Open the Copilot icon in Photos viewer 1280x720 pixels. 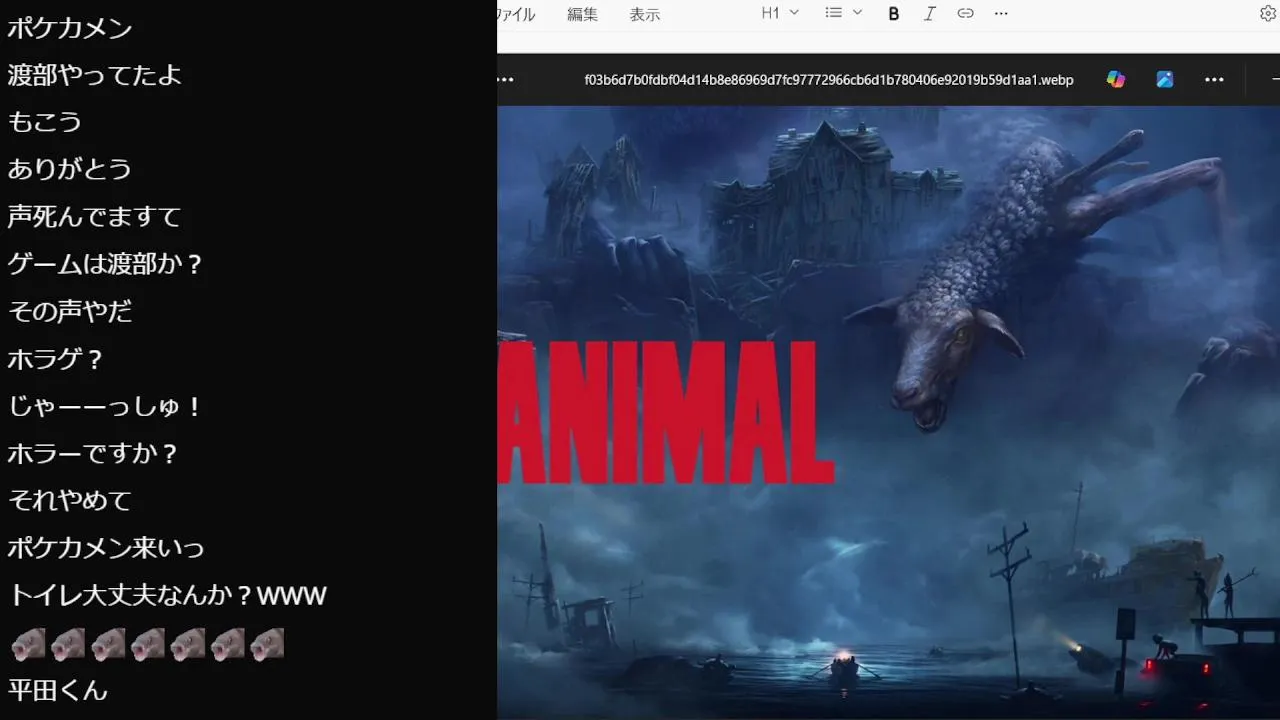[1116, 79]
